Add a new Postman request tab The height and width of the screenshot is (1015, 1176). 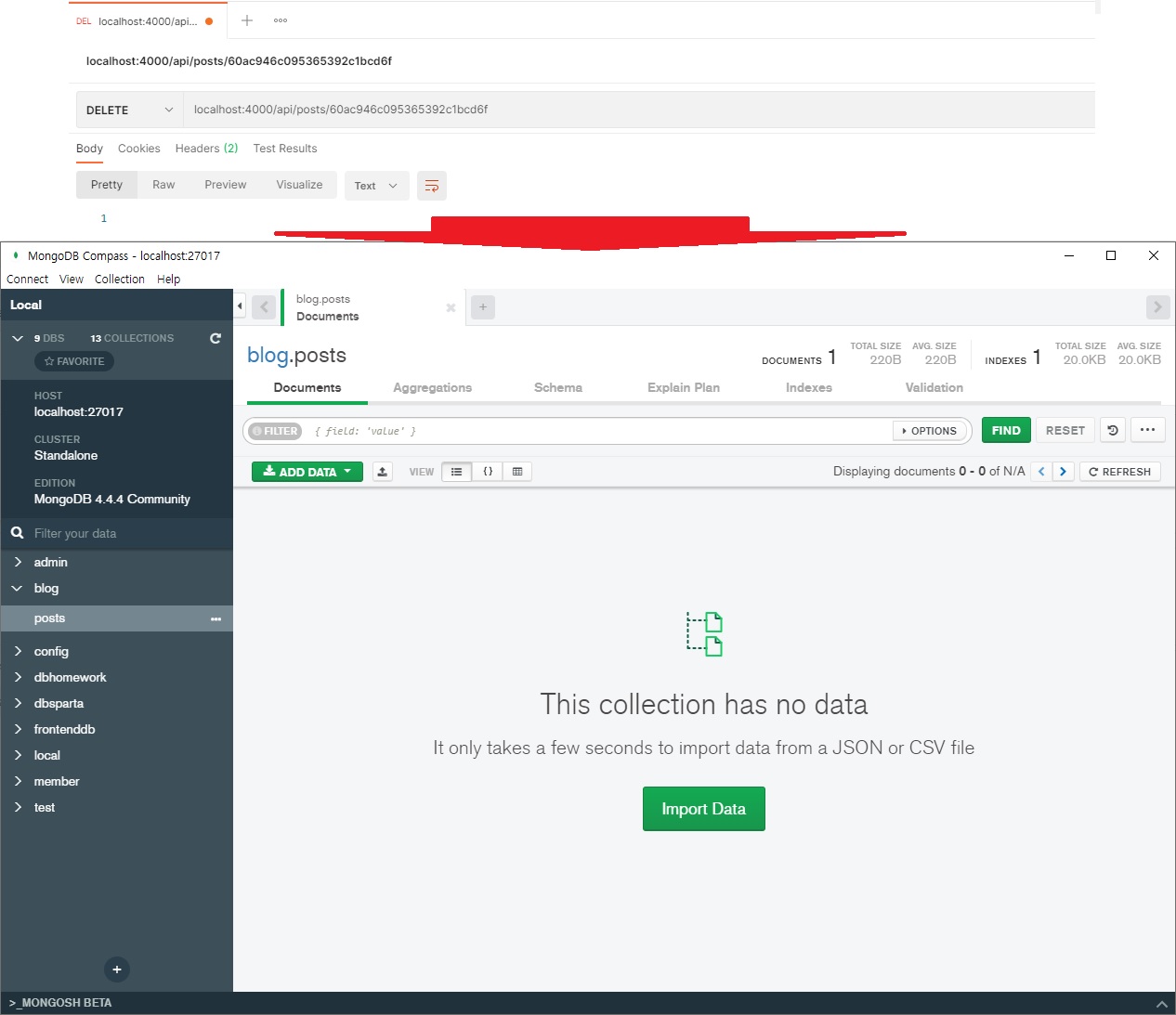tap(247, 20)
